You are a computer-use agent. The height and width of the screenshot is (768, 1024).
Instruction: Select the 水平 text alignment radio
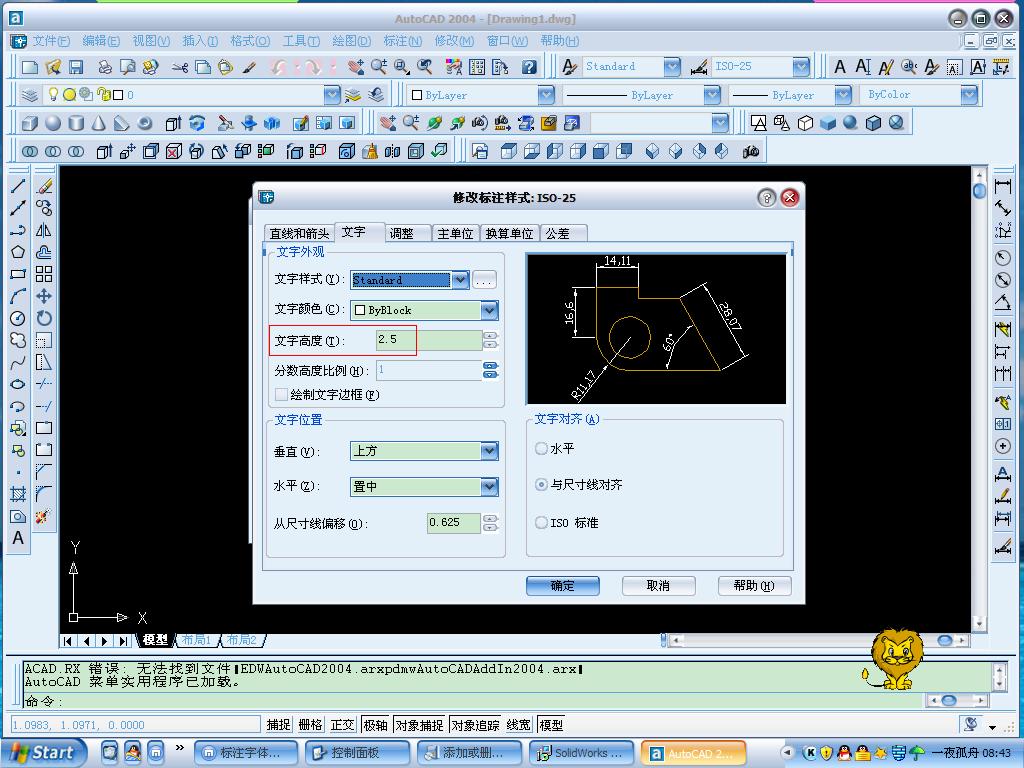(541, 449)
